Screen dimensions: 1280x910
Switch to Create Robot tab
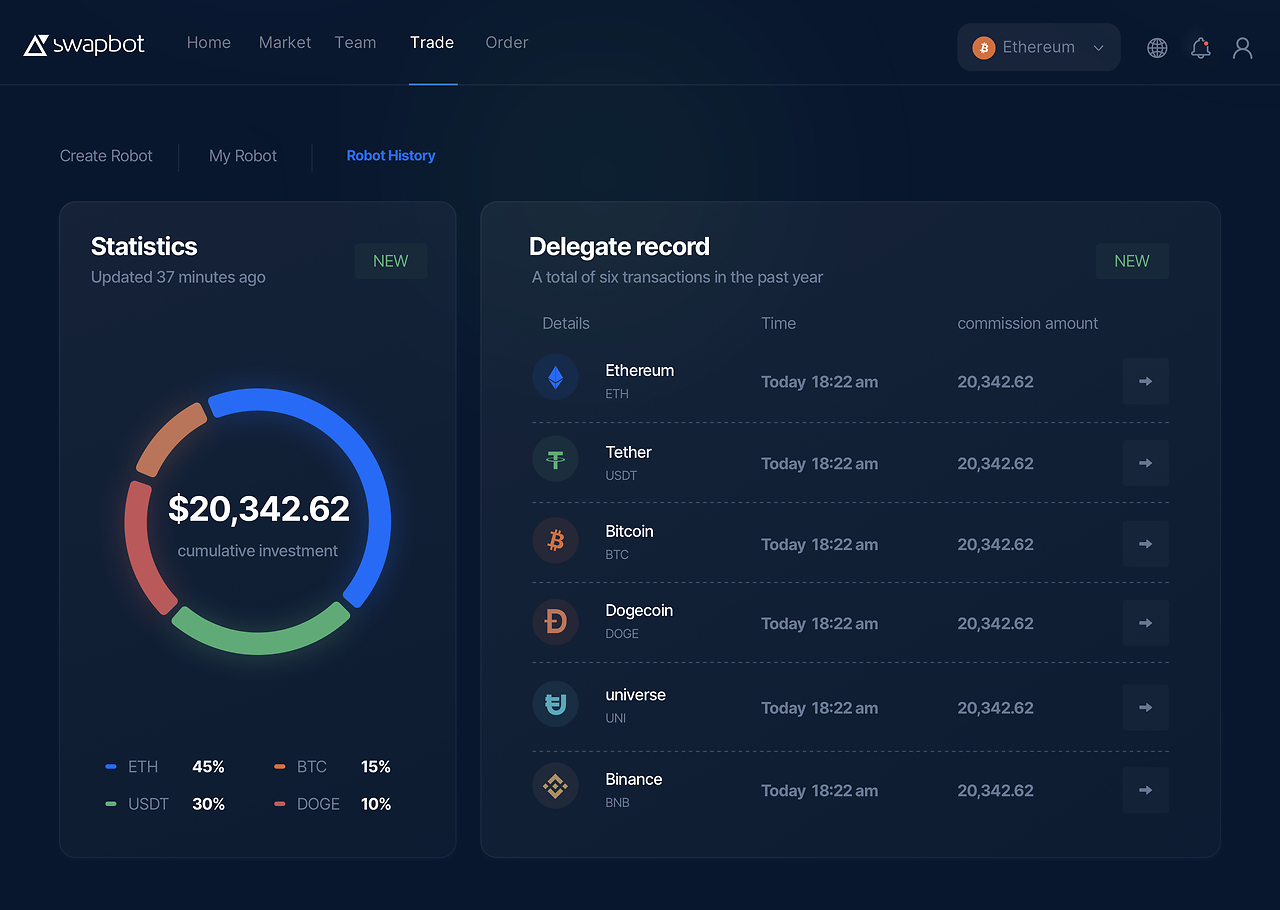(x=106, y=156)
